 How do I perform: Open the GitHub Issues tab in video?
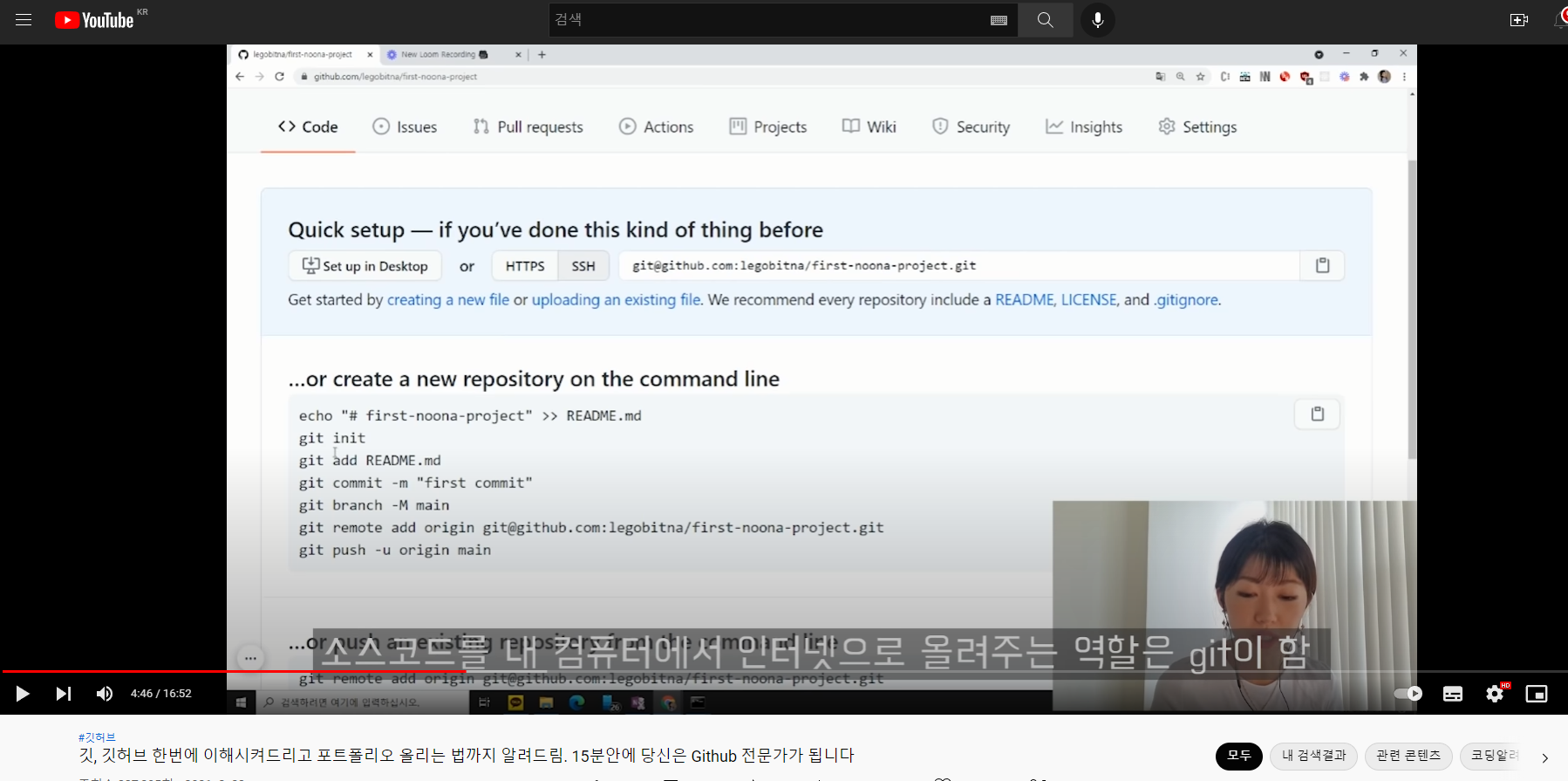click(x=405, y=127)
